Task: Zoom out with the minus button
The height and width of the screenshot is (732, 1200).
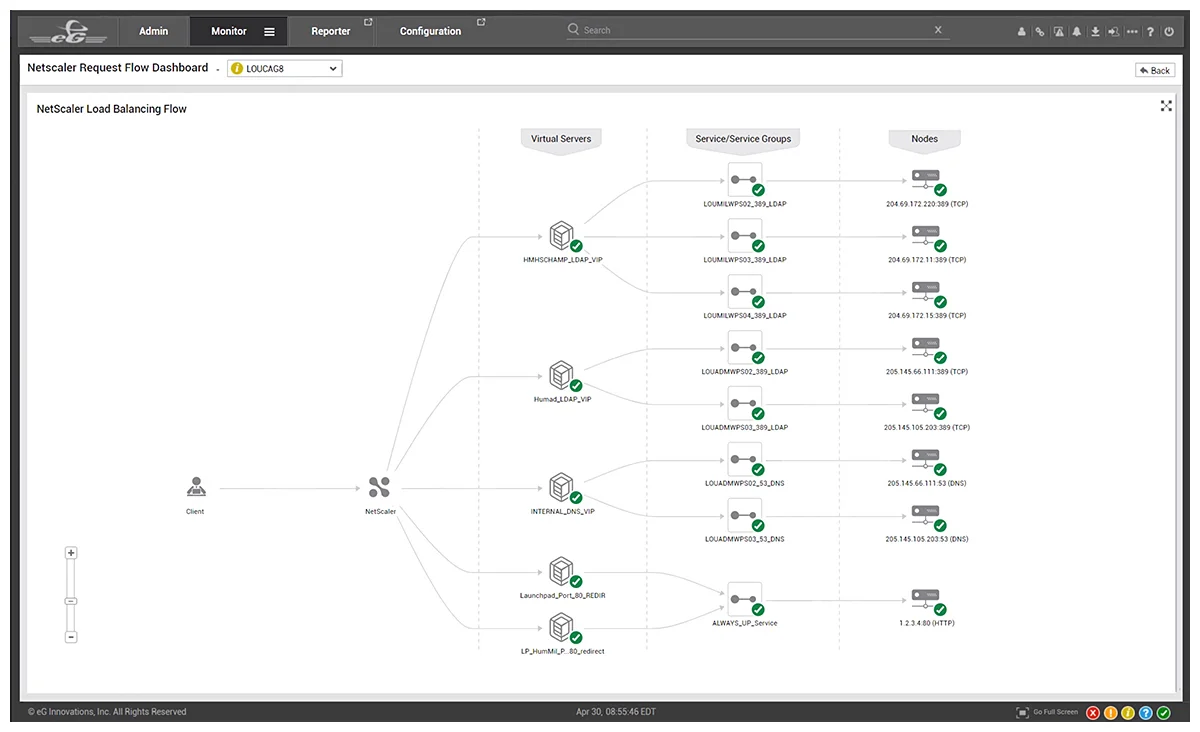Action: pos(71,637)
